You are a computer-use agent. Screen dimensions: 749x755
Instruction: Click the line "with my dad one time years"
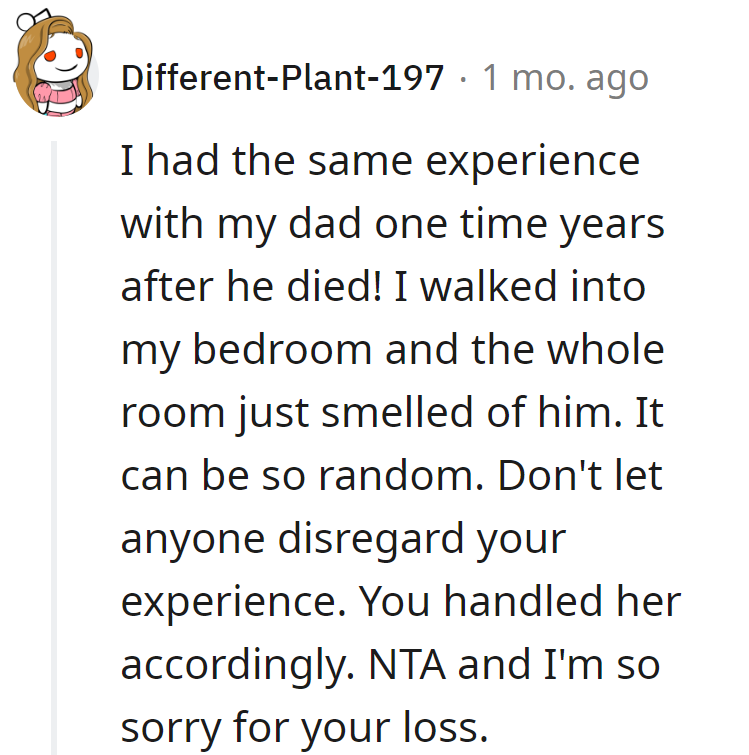coord(392,224)
